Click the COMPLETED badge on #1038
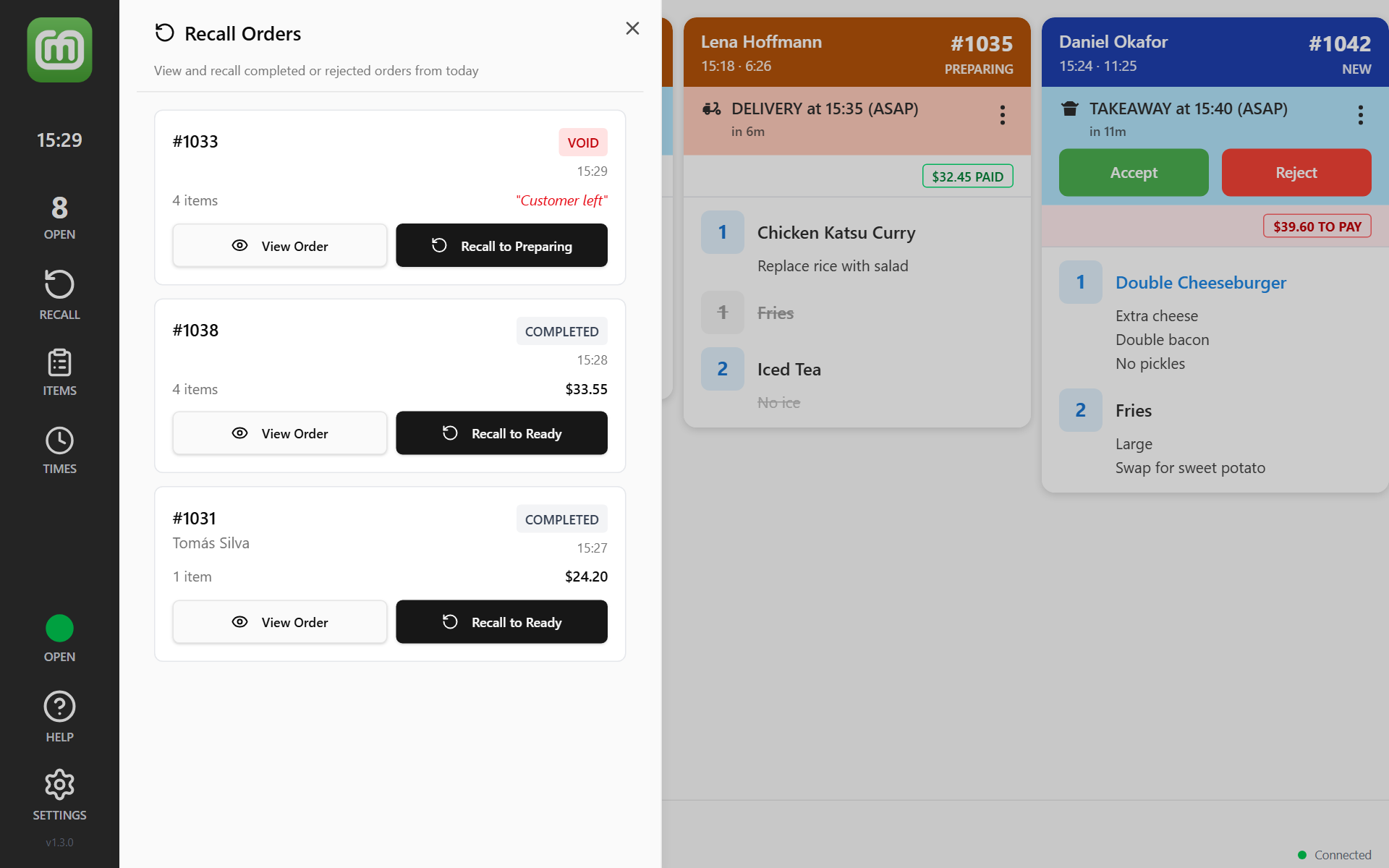This screenshot has width=1389, height=868. tap(561, 331)
